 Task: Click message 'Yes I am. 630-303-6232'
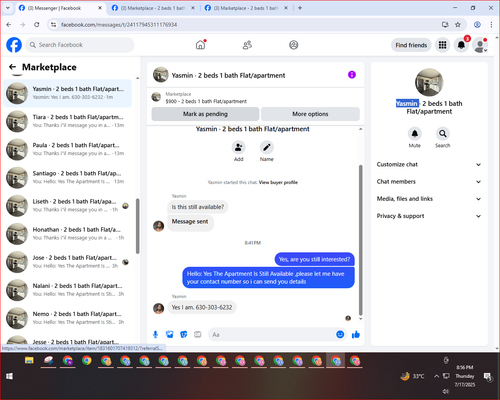pyautogui.click(x=202, y=307)
